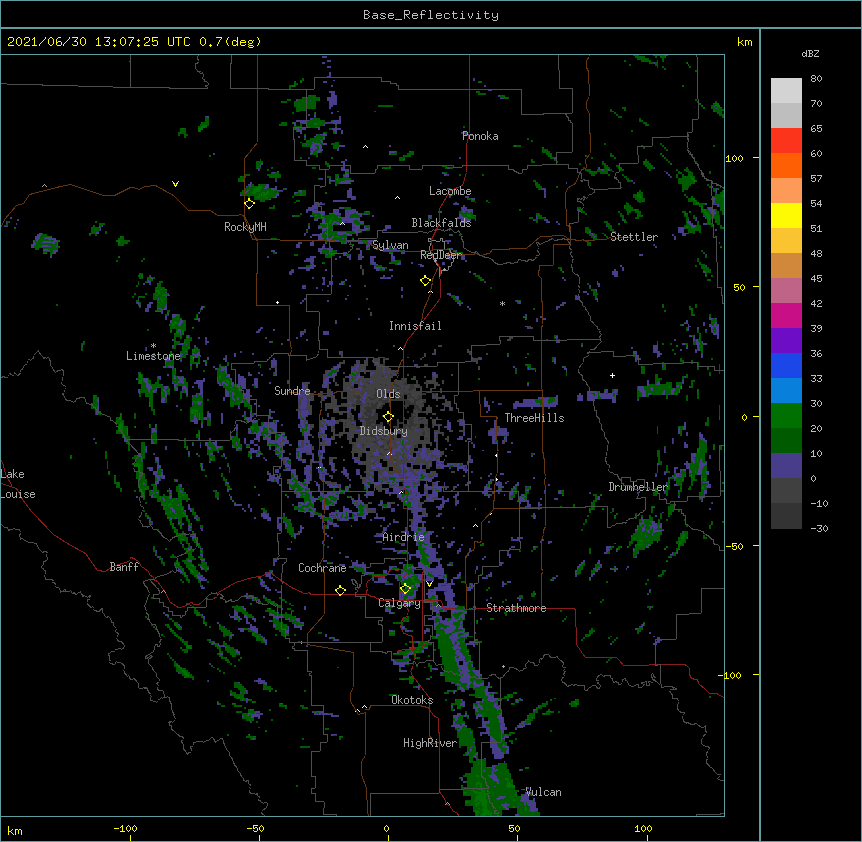Pick the purple 36–39 dBZ legend swatch
This screenshot has width=862, height=842.
786,341
